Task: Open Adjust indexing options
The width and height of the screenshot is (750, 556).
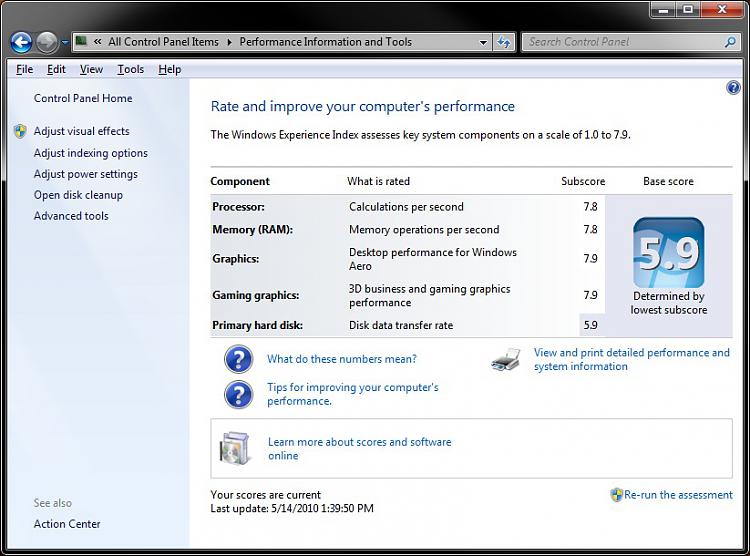Action: (90, 153)
